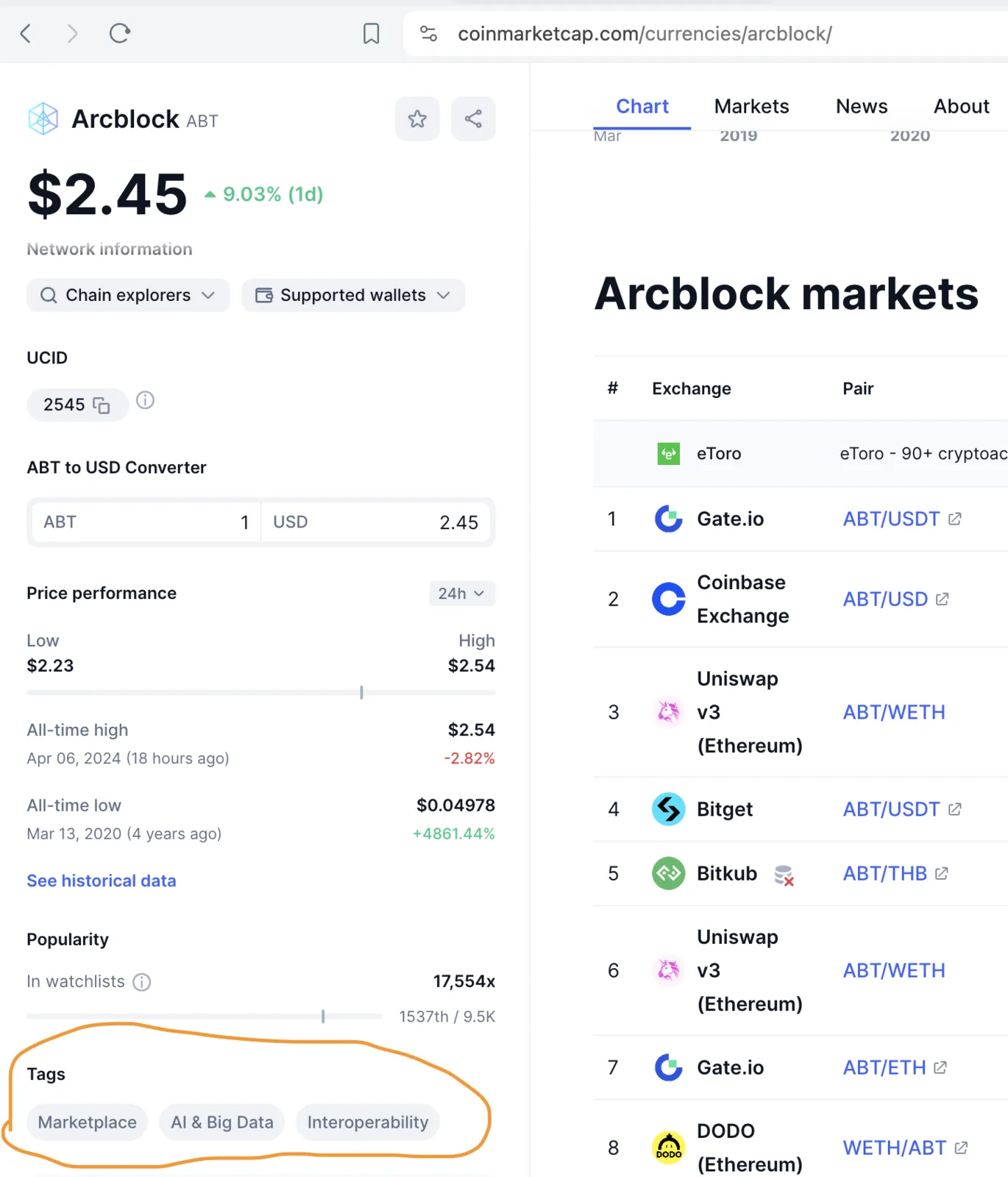Open the News tab
The height and width of the screenshot is (1177, 1008).
(862, 107)
